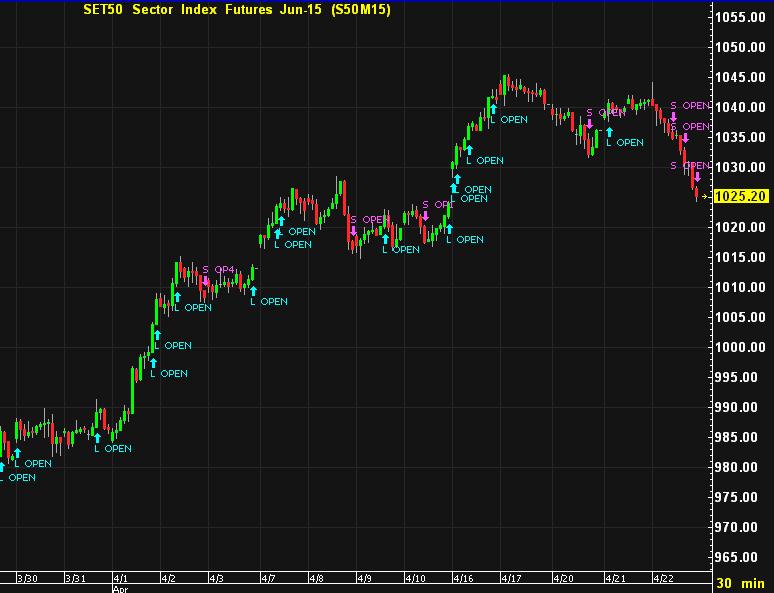
Task: Click the 965.00 price axis label
Action: (742, 557)
